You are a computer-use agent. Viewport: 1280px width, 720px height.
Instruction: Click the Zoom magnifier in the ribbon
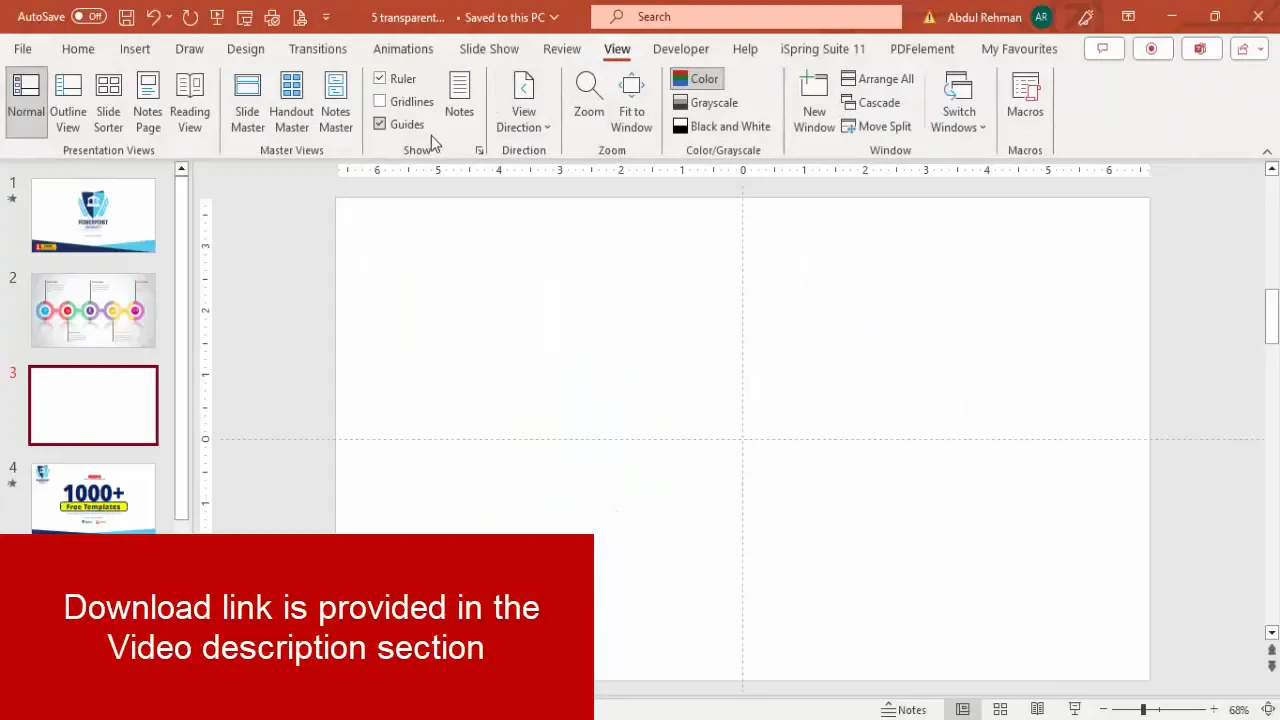coord(588,95)
